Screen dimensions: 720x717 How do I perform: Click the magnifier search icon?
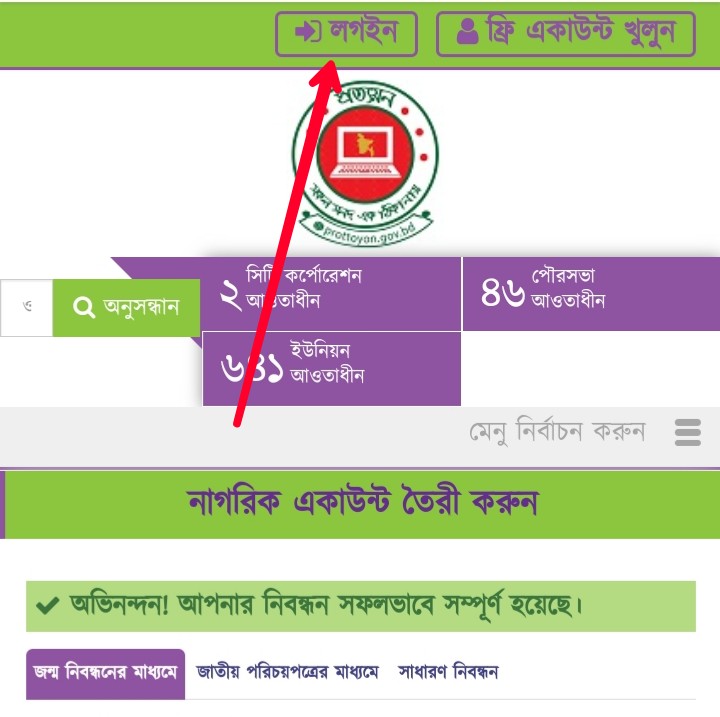click(x=84, y=307)
